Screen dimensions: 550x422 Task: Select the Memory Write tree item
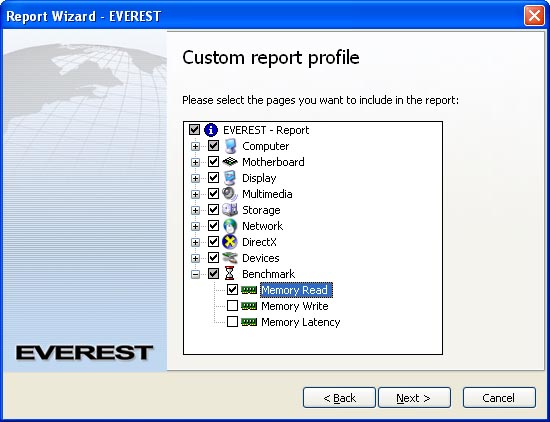(x=295, y=306)
